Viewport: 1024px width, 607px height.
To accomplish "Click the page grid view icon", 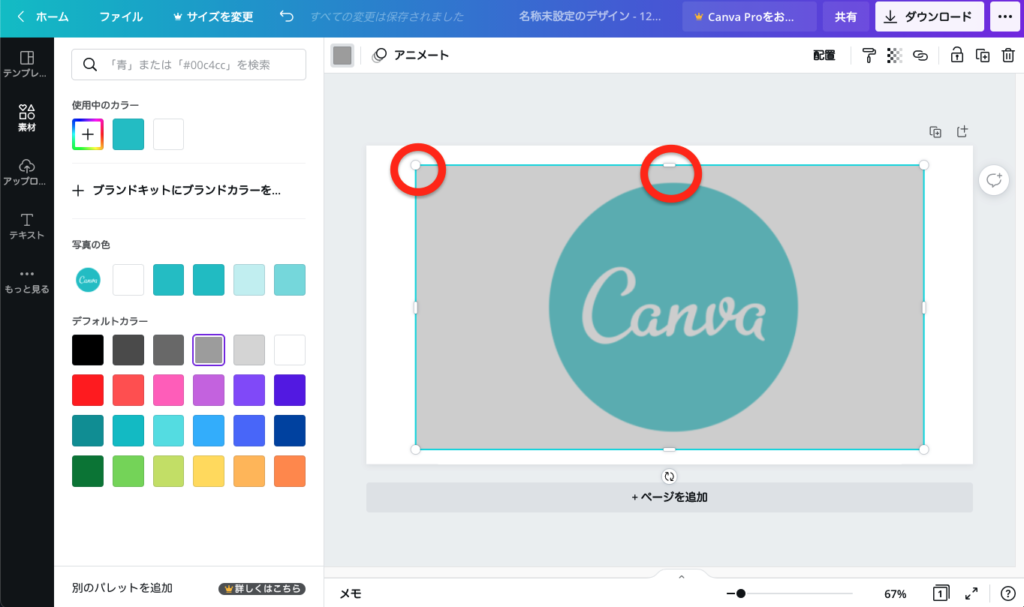I will [940, 593].
